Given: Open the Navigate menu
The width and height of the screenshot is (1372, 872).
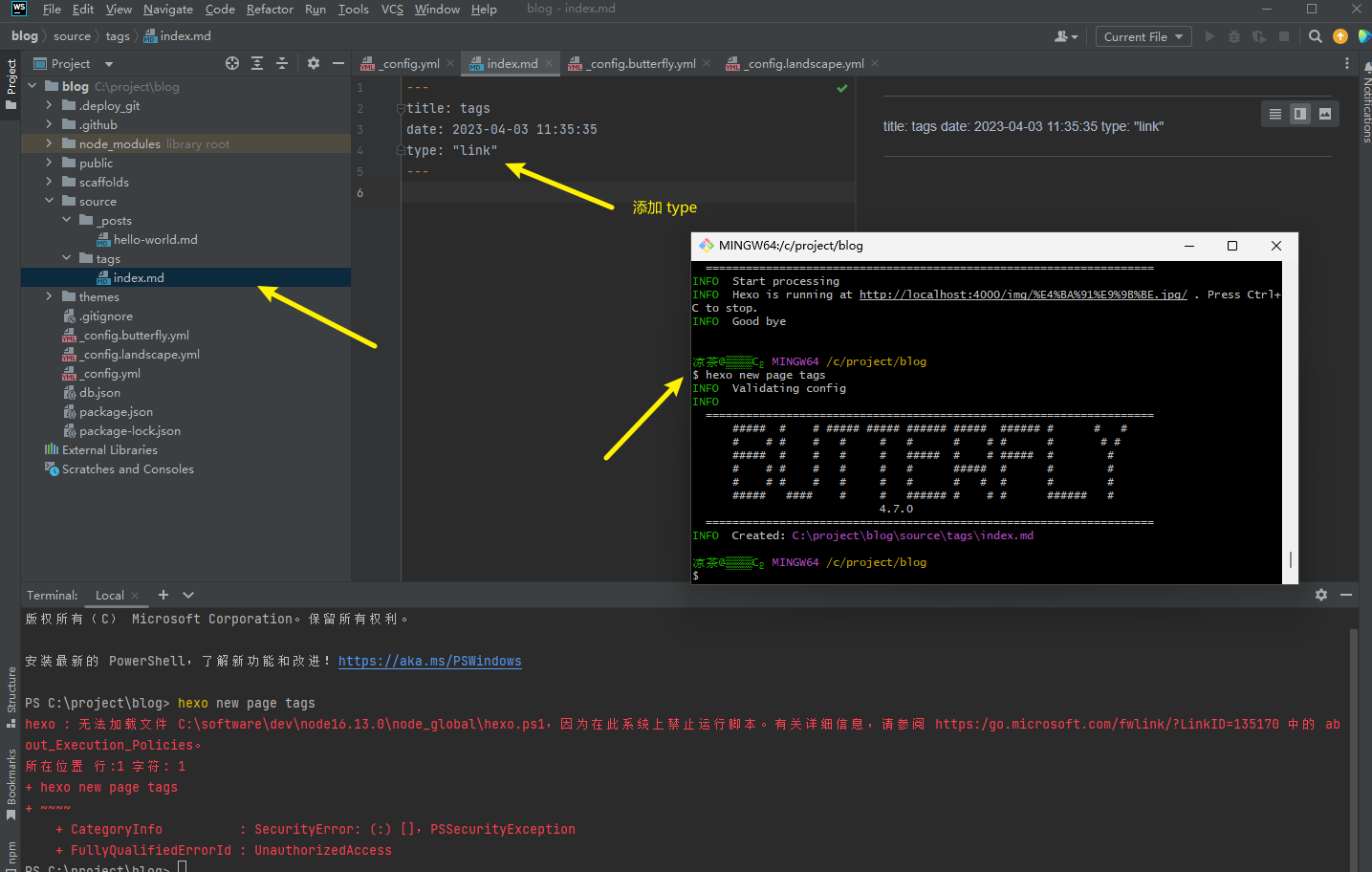Looking at the screenshot, I should 168,10.
